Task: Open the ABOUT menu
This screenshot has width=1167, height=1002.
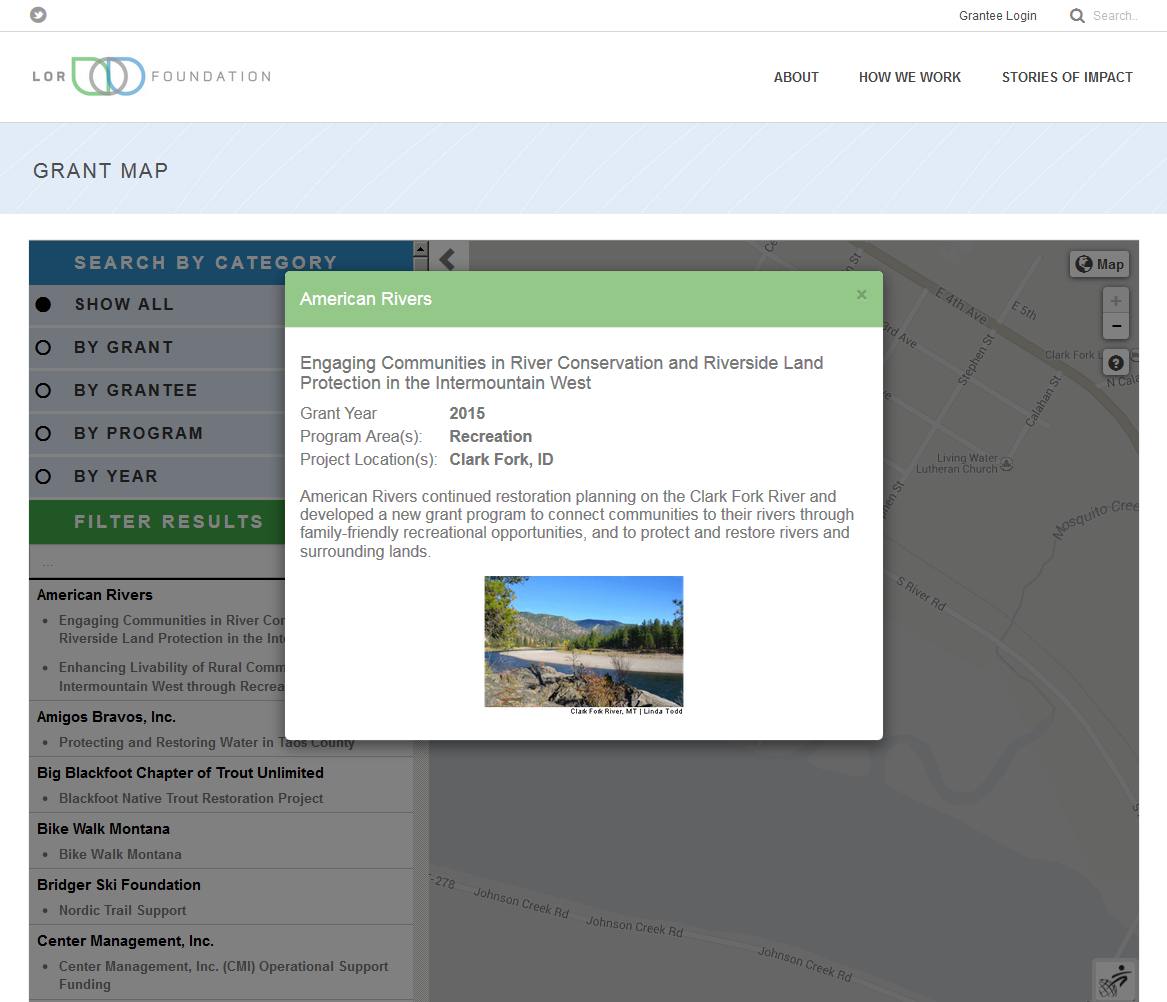Action: 796,77
